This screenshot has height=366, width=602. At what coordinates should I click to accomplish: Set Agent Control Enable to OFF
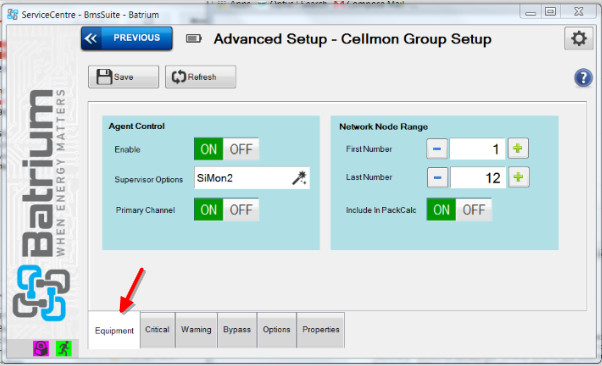[241, 149]
